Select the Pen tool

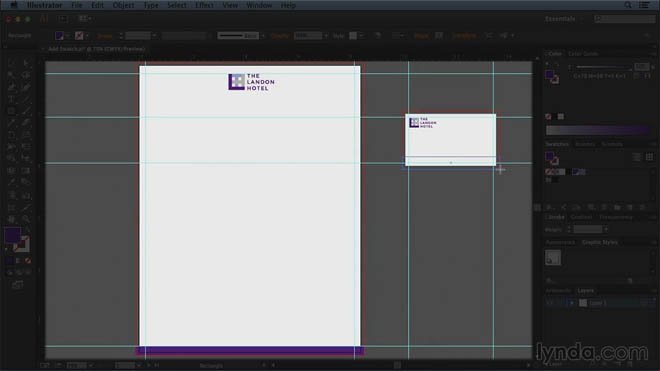pyautogui.click(x=11, y=88)
